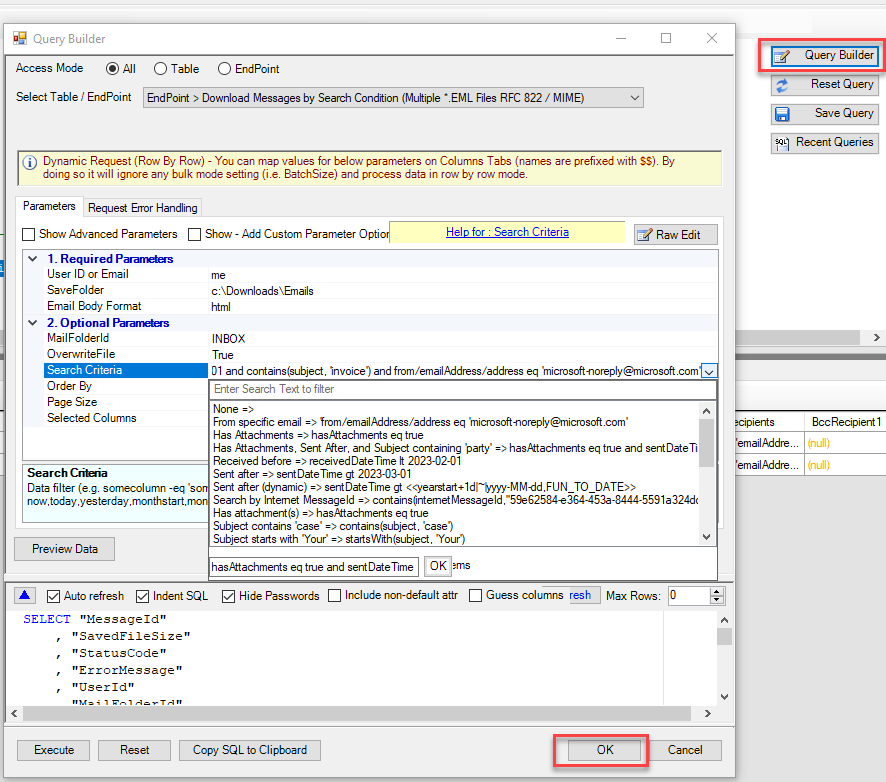886x782 pixels.
Task: Choose 'Sent after (dynamic)' criteria example
Action: click(424, 487)
